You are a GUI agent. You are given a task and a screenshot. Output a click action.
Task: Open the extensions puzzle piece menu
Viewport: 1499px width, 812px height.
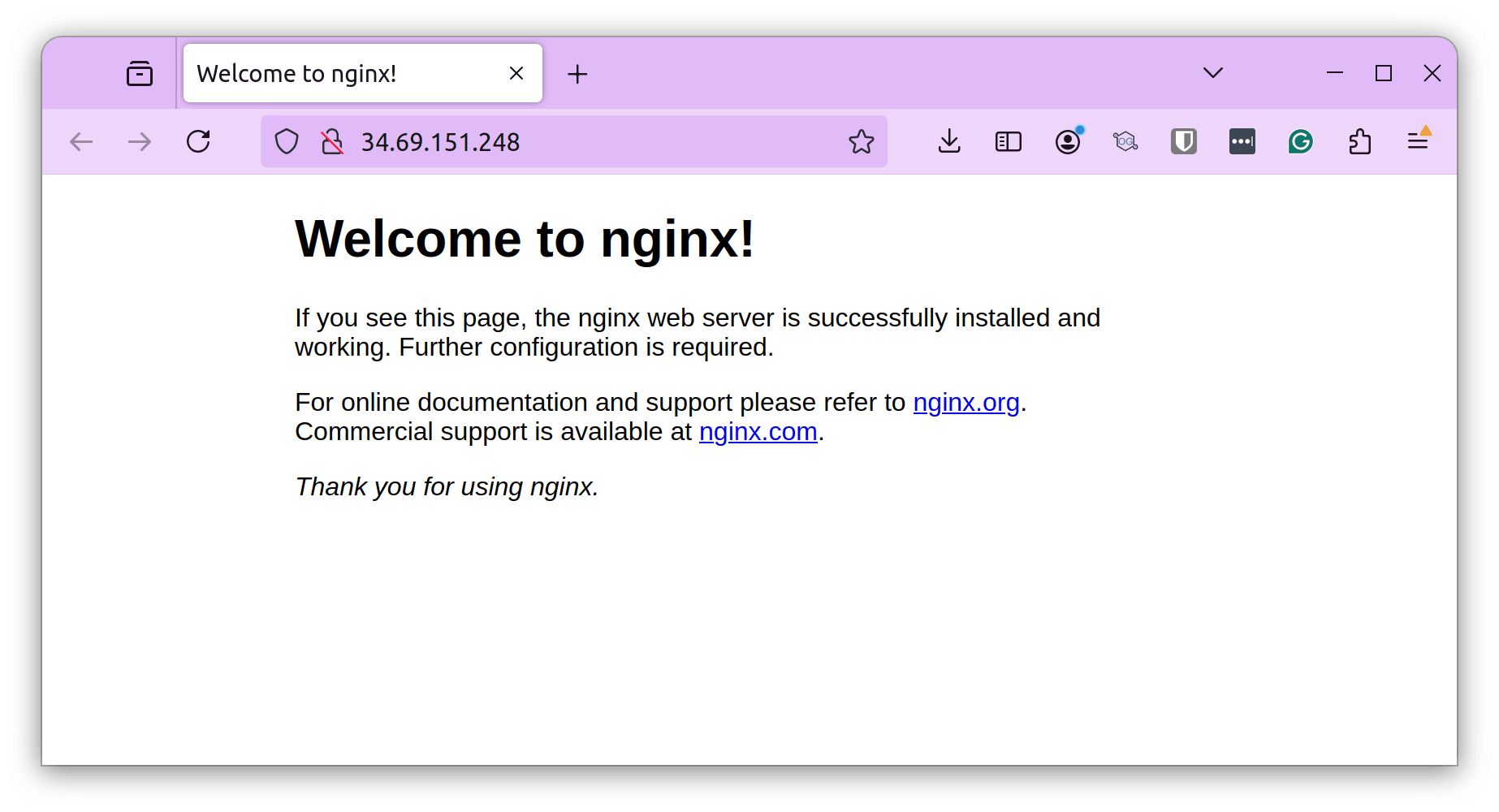[1360, 142]
